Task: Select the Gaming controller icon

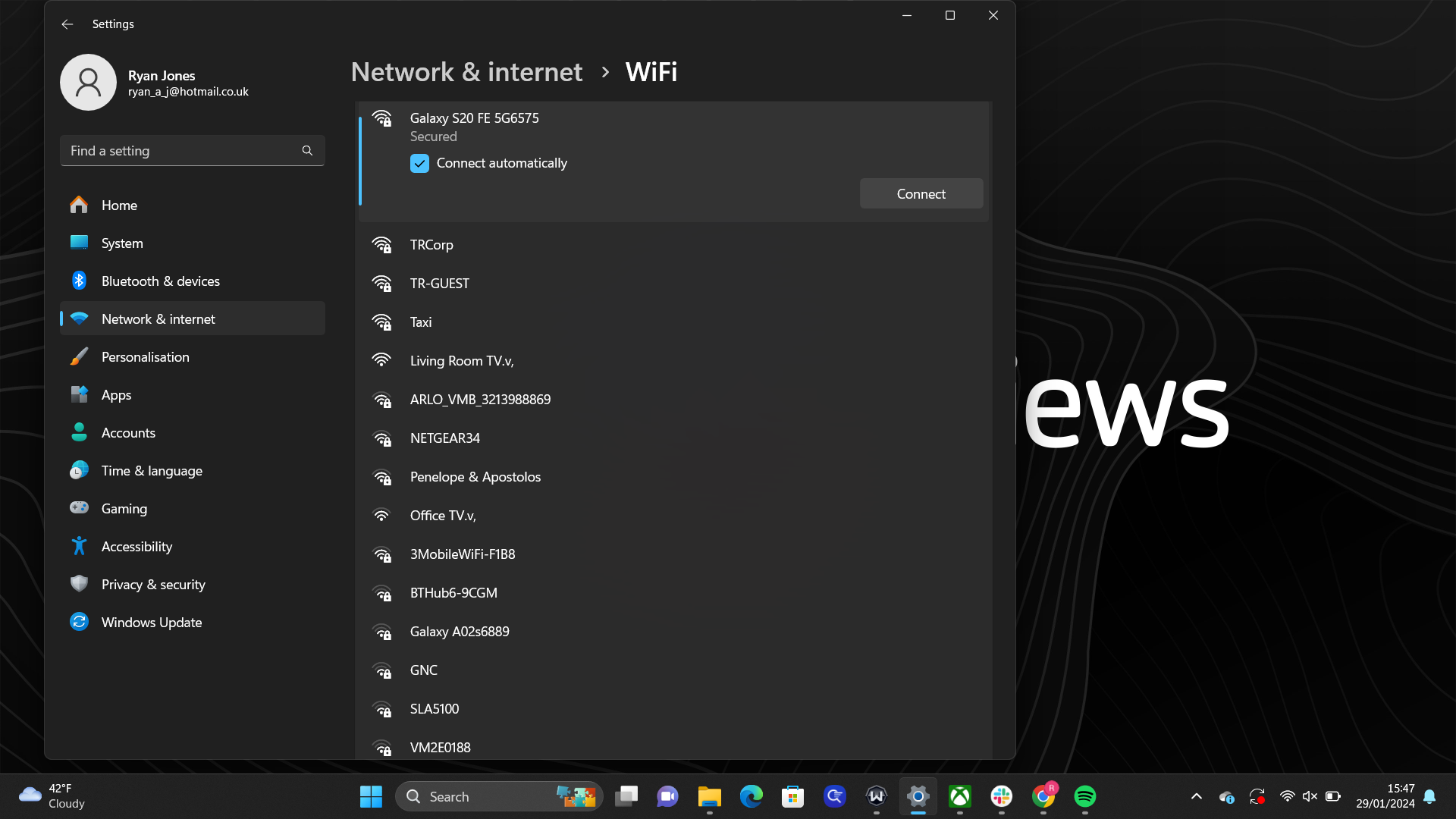Action: tap(80, 508)
